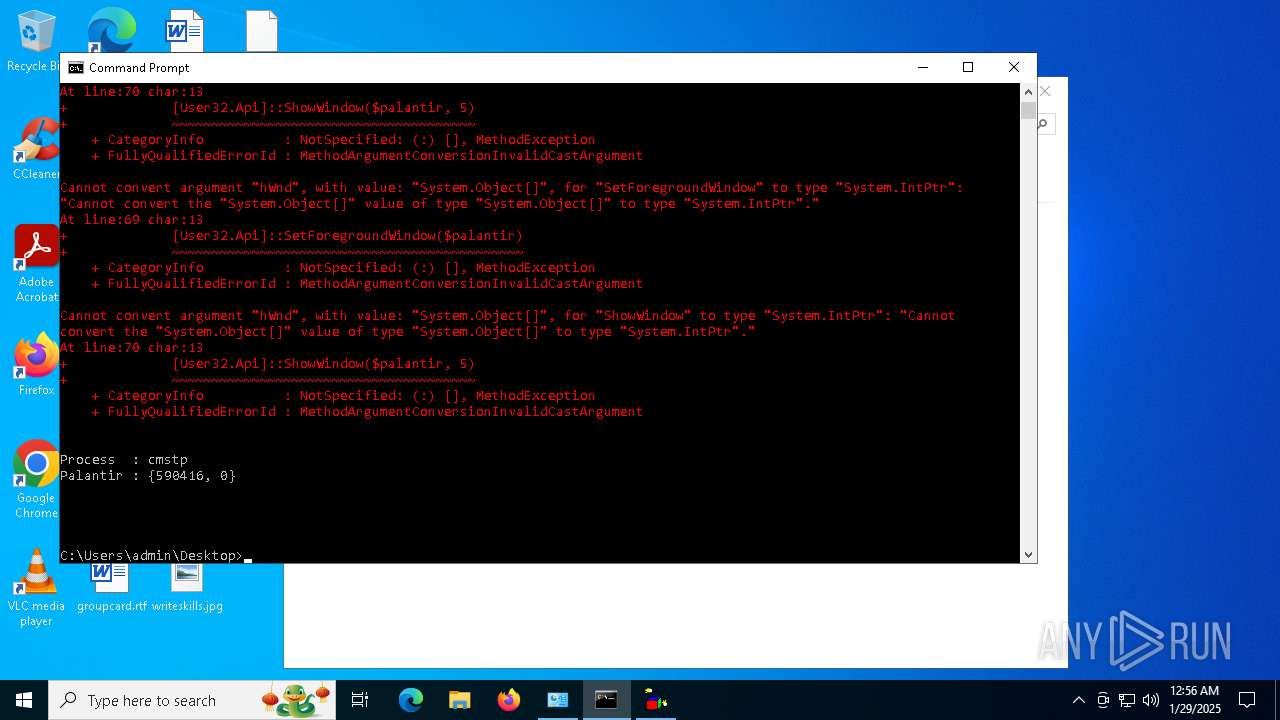Click the Microsoft Edge desktop shortcut
This screenshot has height=720, width=1280.
(x=111, y=30)
